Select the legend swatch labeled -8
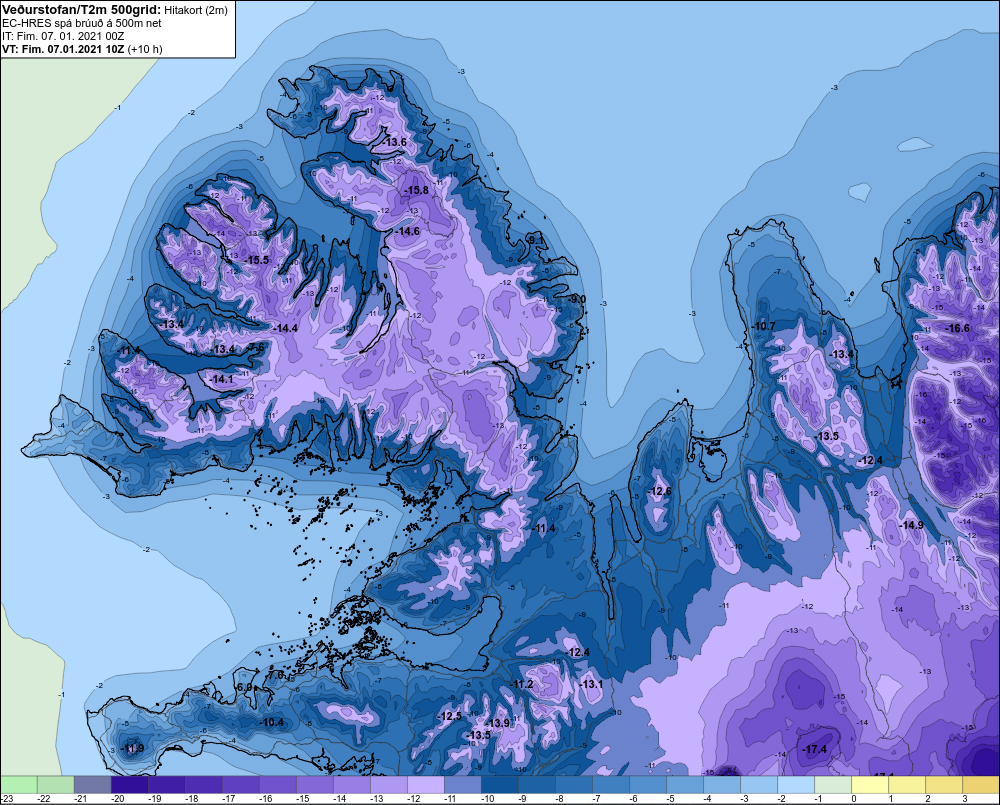Image resolution: width=1000 pixels, height=805 pixels. tap(573, 784)
